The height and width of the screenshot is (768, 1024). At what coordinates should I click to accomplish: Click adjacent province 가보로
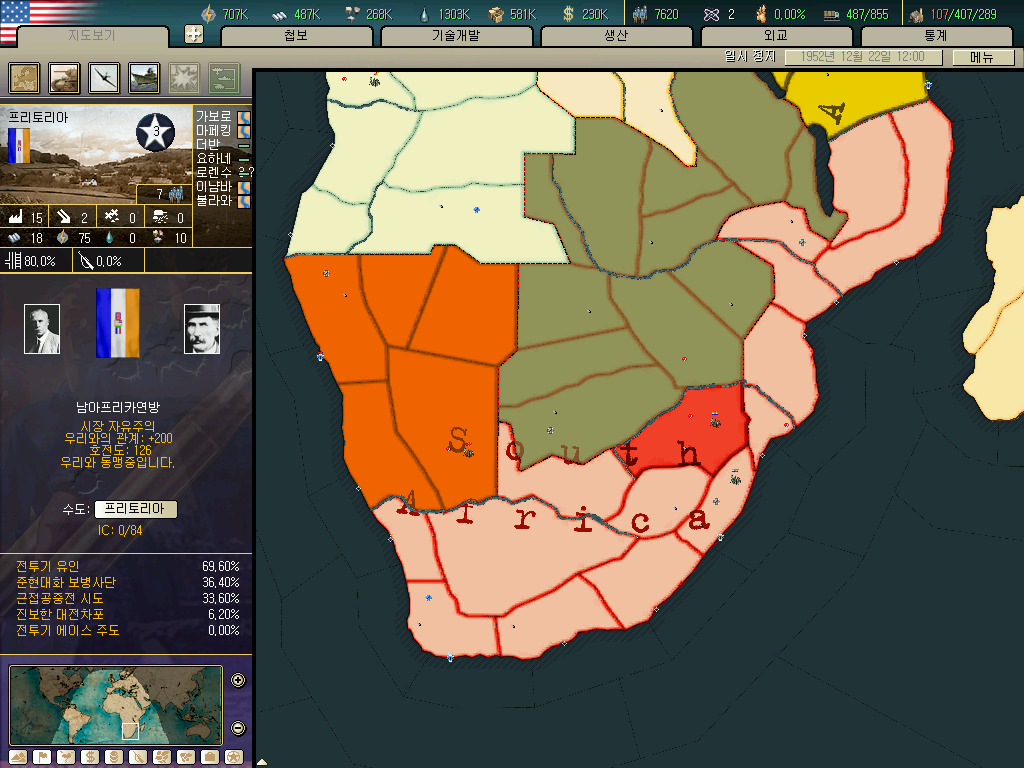tap(214, 116)
